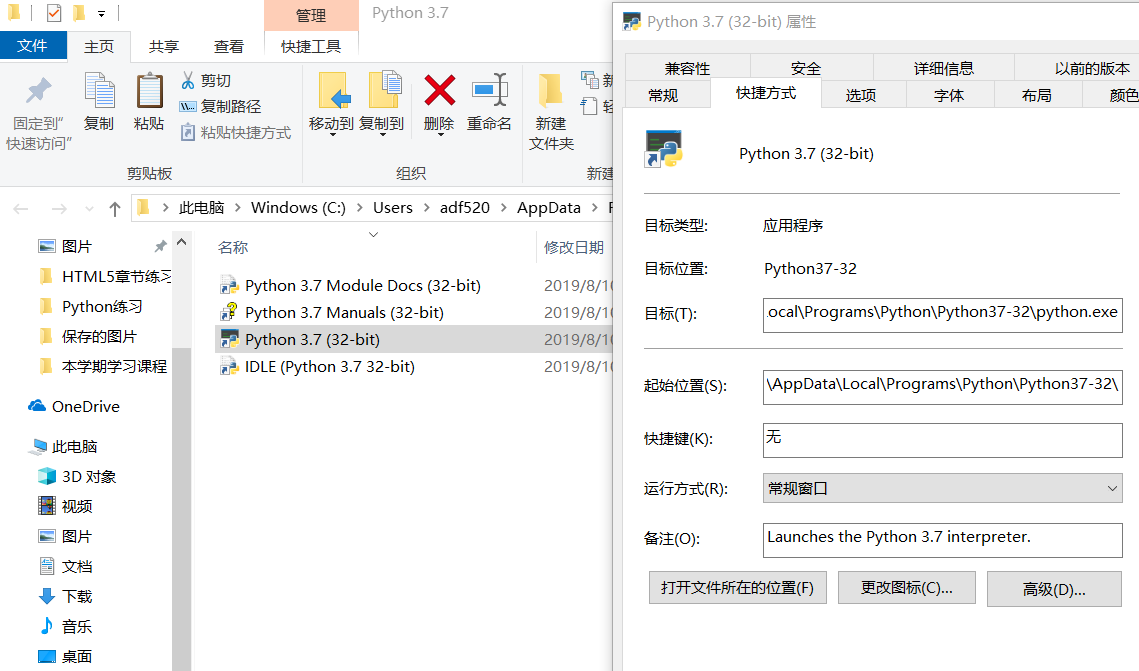Click the Rename icon in ribbon
Viewport: 1139px width, 671px height.
point(490,90)
